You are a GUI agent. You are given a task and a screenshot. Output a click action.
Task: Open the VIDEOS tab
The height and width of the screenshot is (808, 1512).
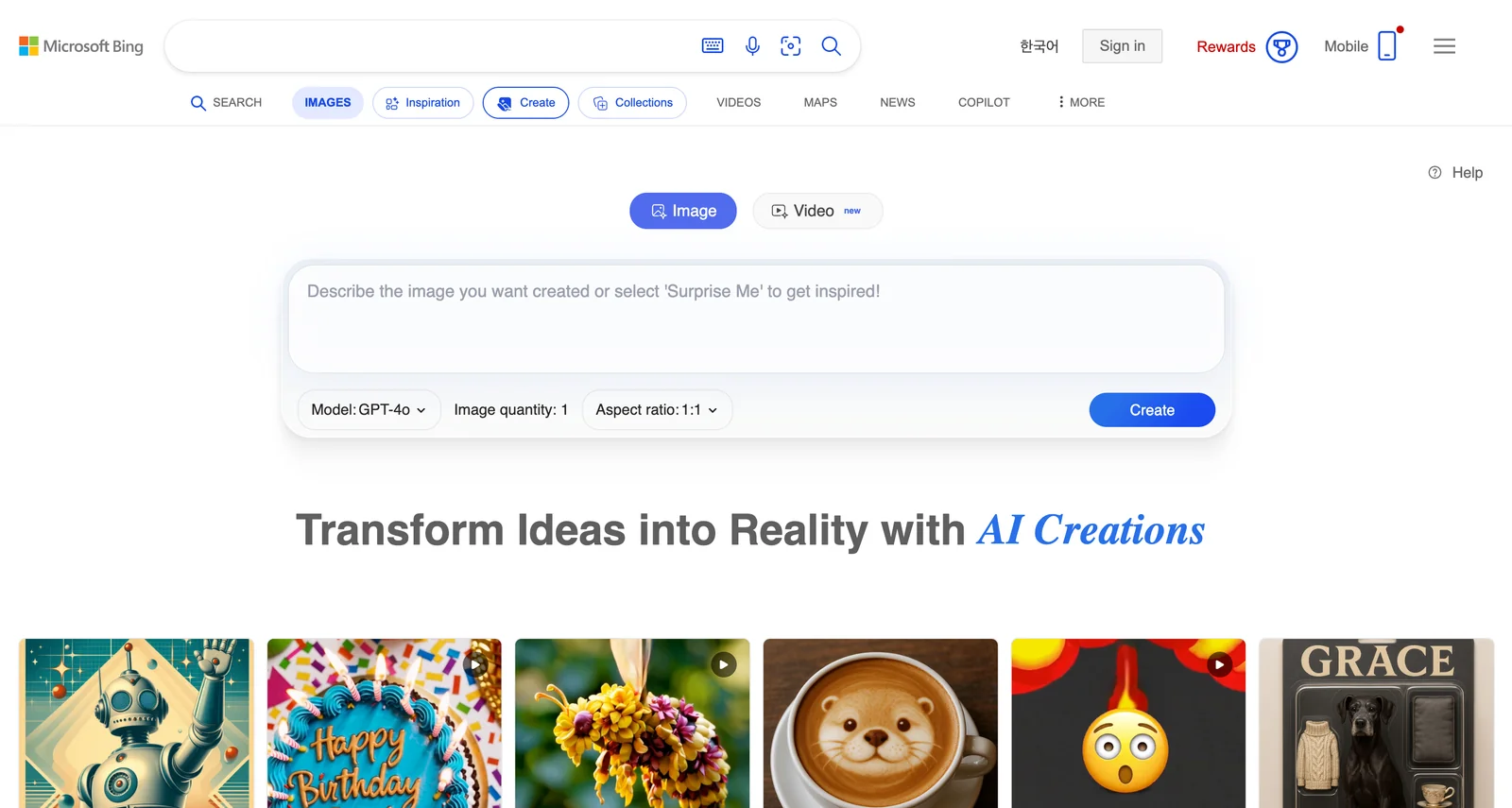738,102
